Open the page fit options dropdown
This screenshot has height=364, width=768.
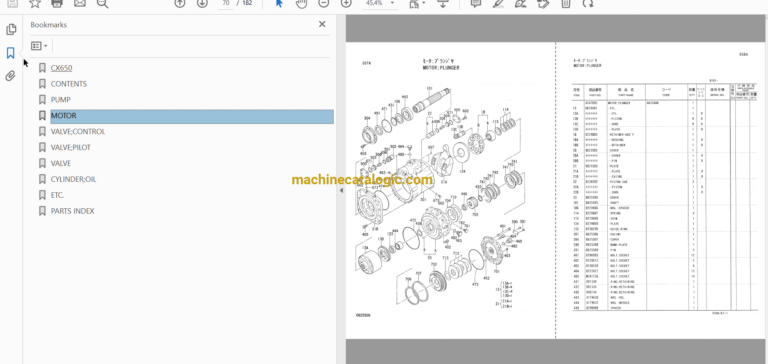click(x=417, y=4)
